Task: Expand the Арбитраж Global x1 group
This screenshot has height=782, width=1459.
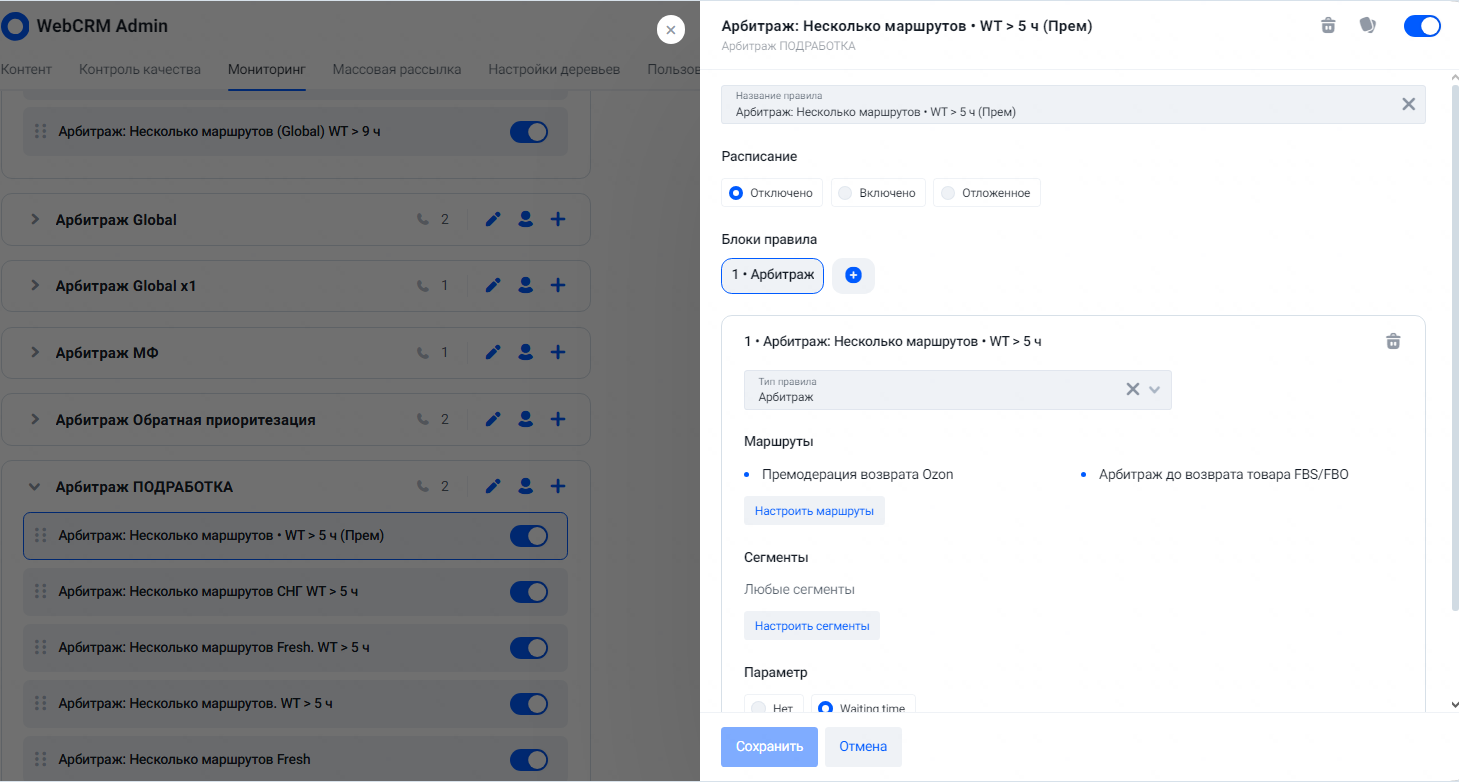Action: [35, 286]
